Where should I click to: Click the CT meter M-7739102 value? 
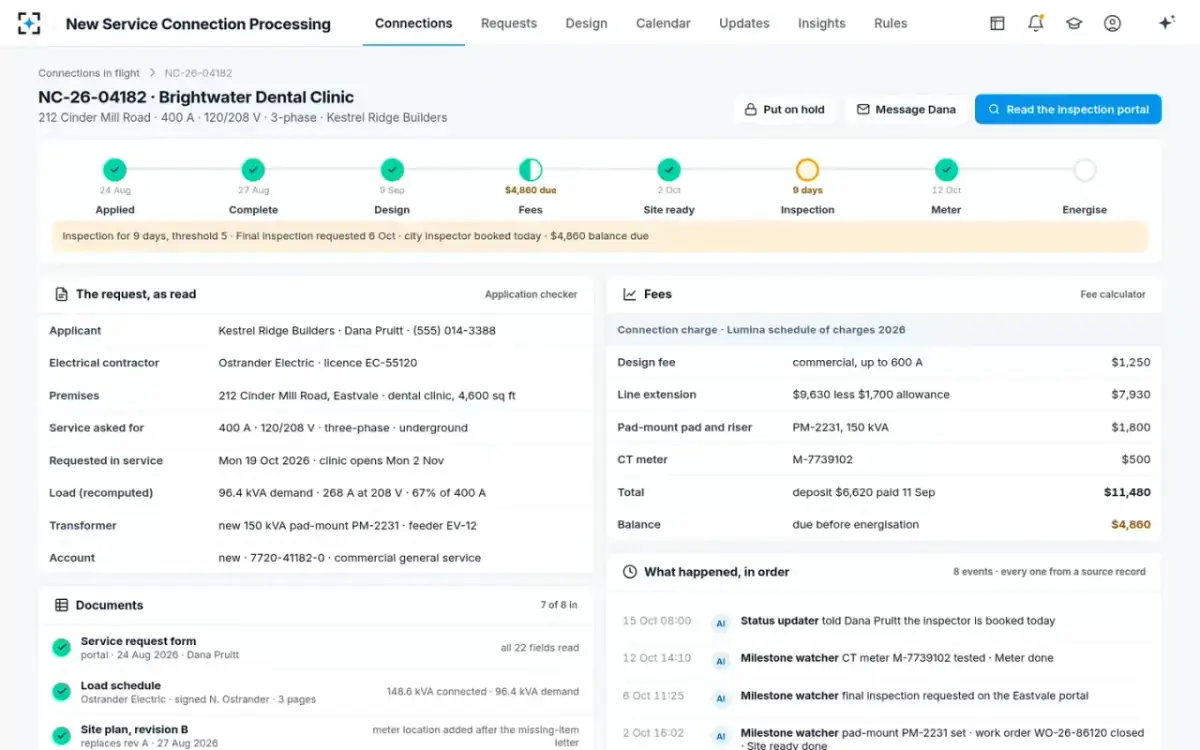coord(824,460)
